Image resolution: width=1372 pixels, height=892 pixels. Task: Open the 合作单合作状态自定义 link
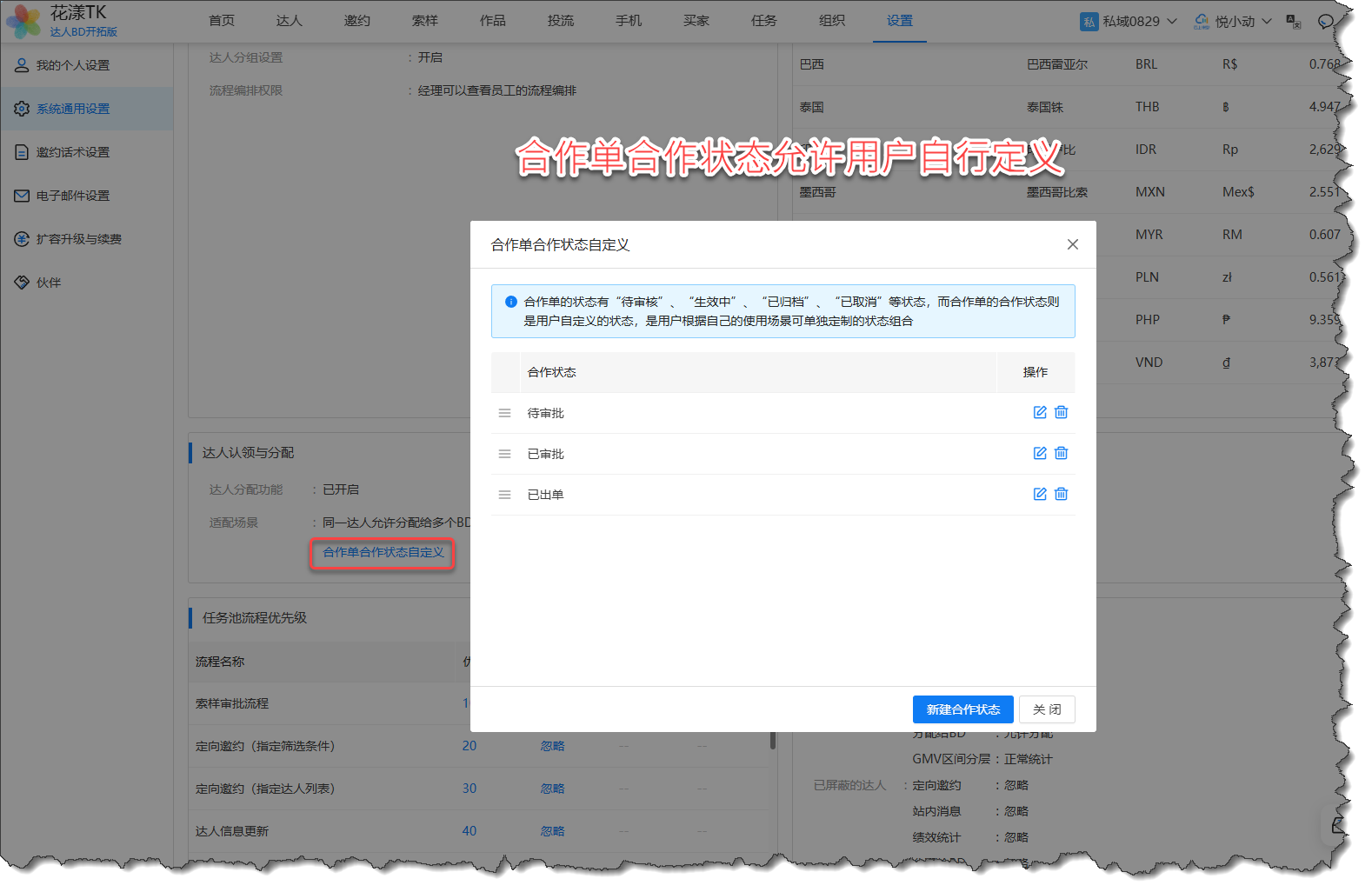click(x=383, y=552)
